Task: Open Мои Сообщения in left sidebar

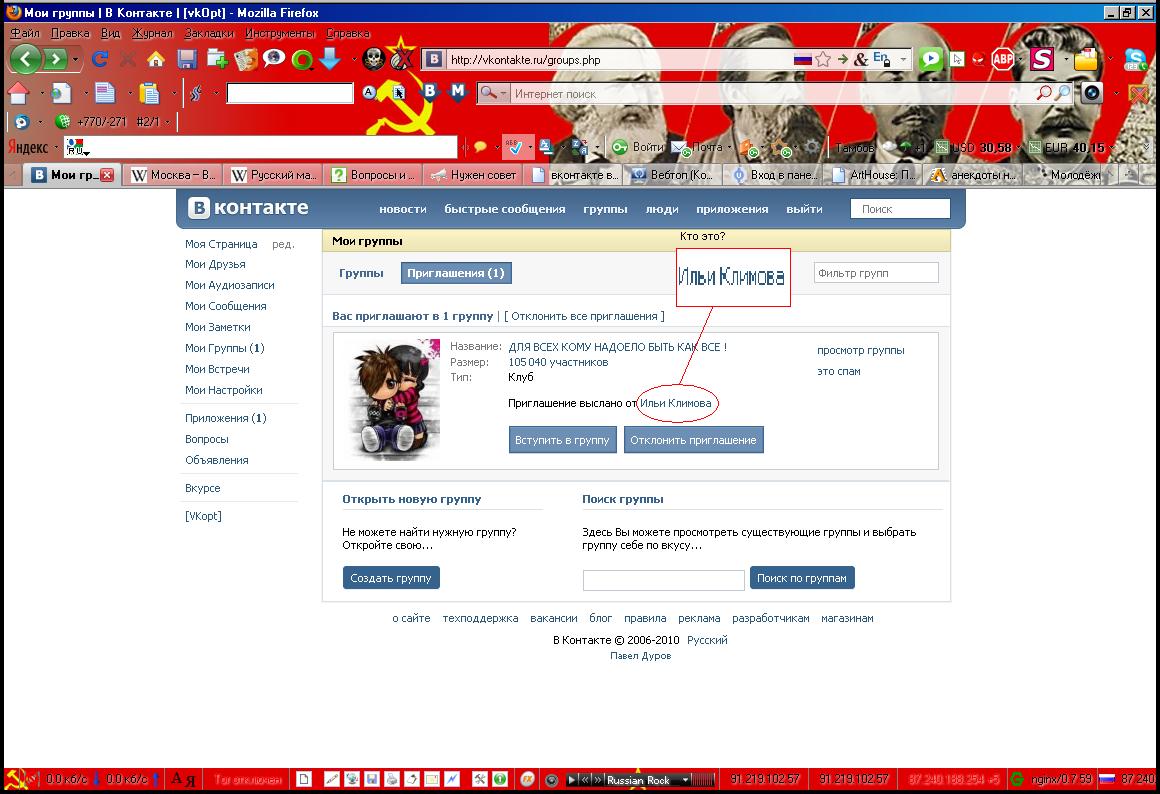Action: (x=226, y=306)
